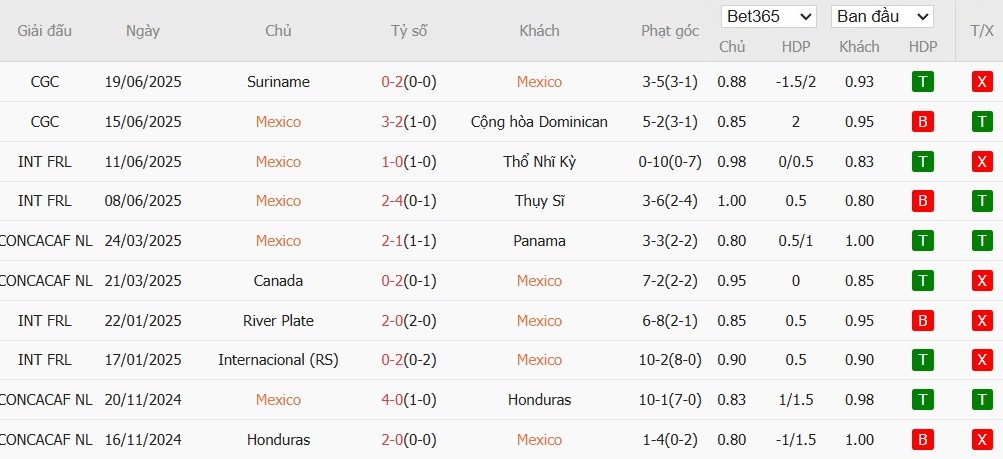This screenshot has width=1003, height=459.
Task: Open the Bet365 bookmaker dropdown
Action: pos(768,17)
